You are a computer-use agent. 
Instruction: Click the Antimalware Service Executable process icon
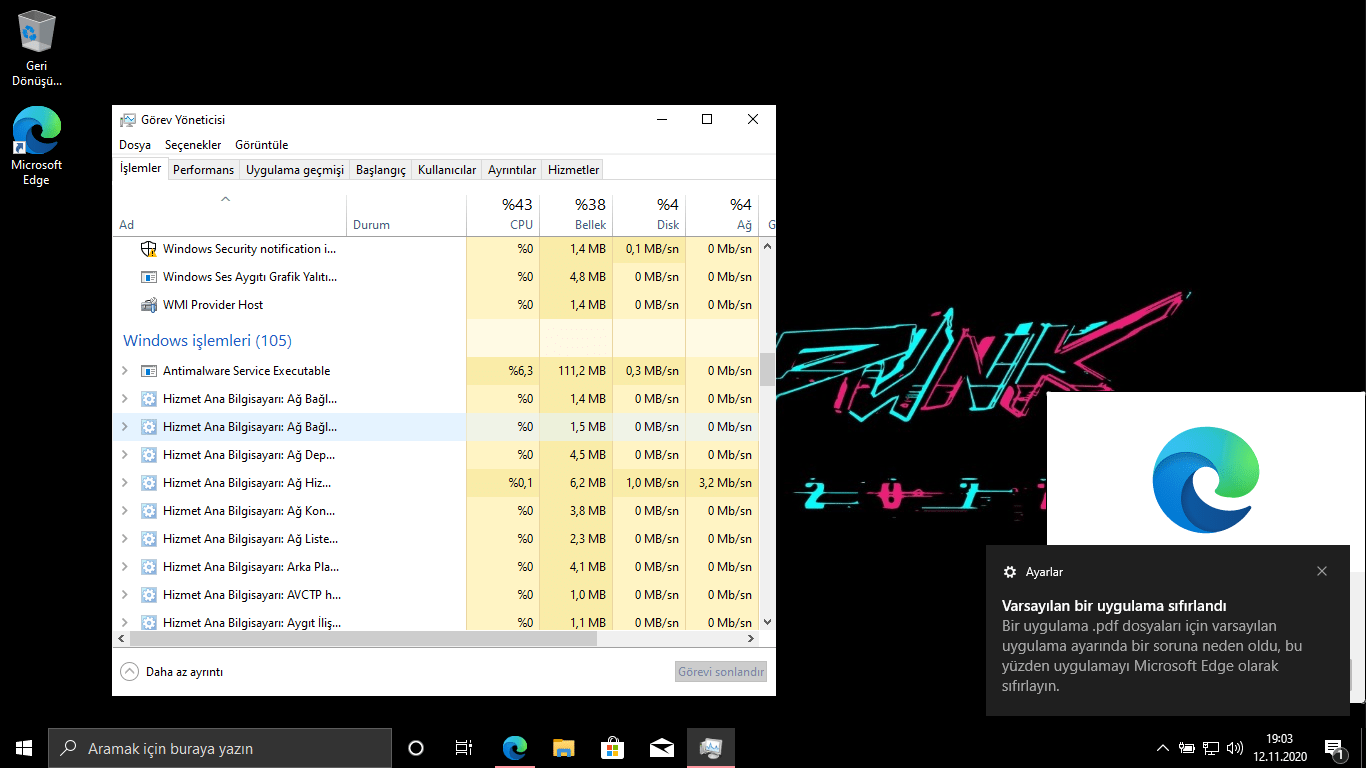tap(149, 371)
